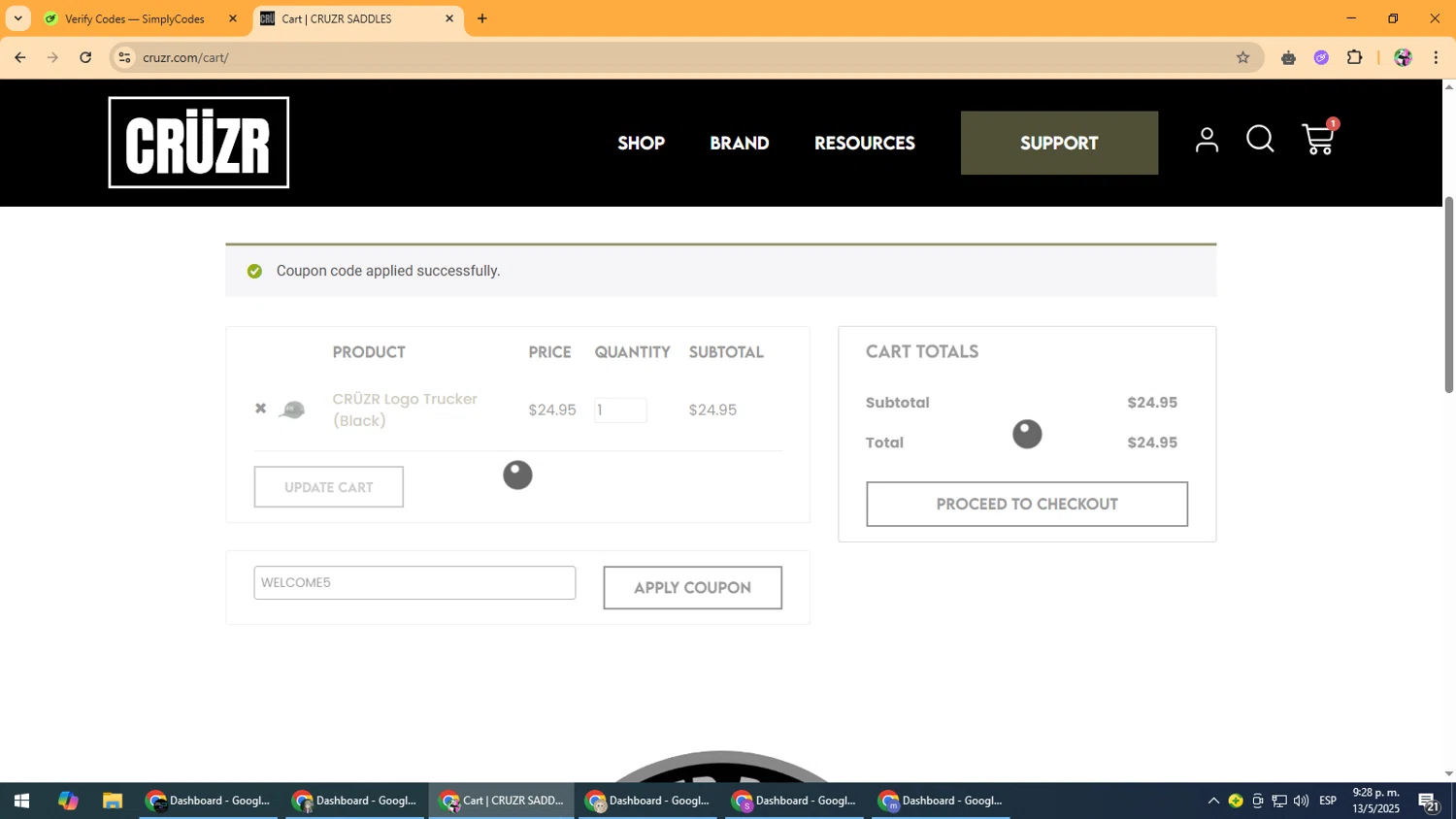Open the Chrome extensions puzzle icon

click(1355, 57)
